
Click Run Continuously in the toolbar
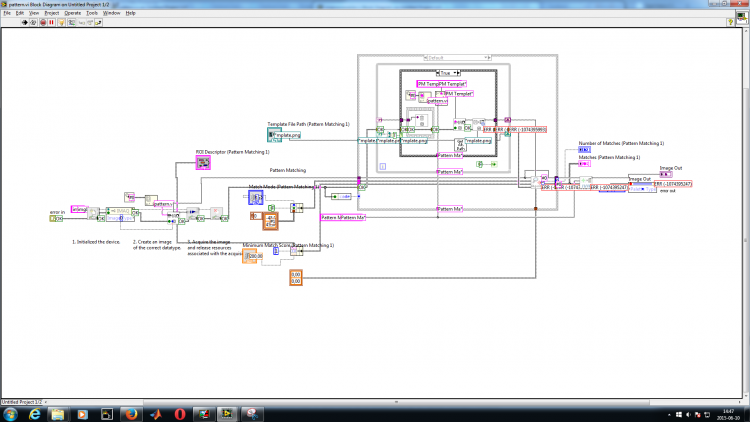click(x=33, y=22)
